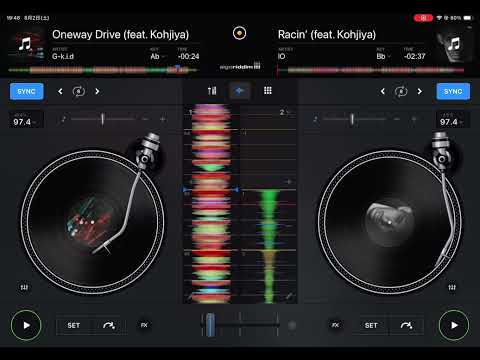
Task: Open FX panel for right deck
Action: tap(335, 325)
